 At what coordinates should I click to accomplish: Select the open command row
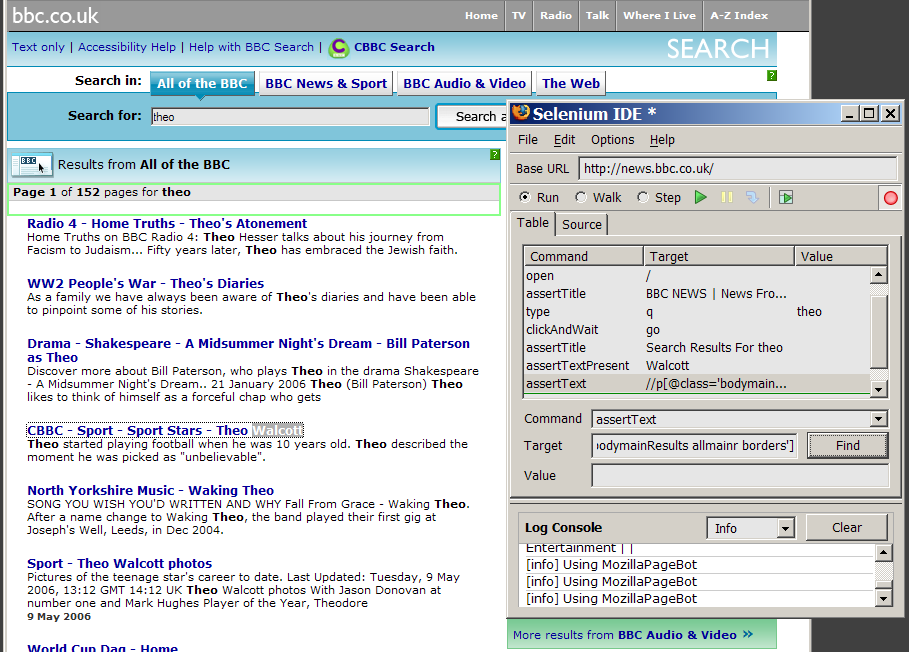[696, 276]
